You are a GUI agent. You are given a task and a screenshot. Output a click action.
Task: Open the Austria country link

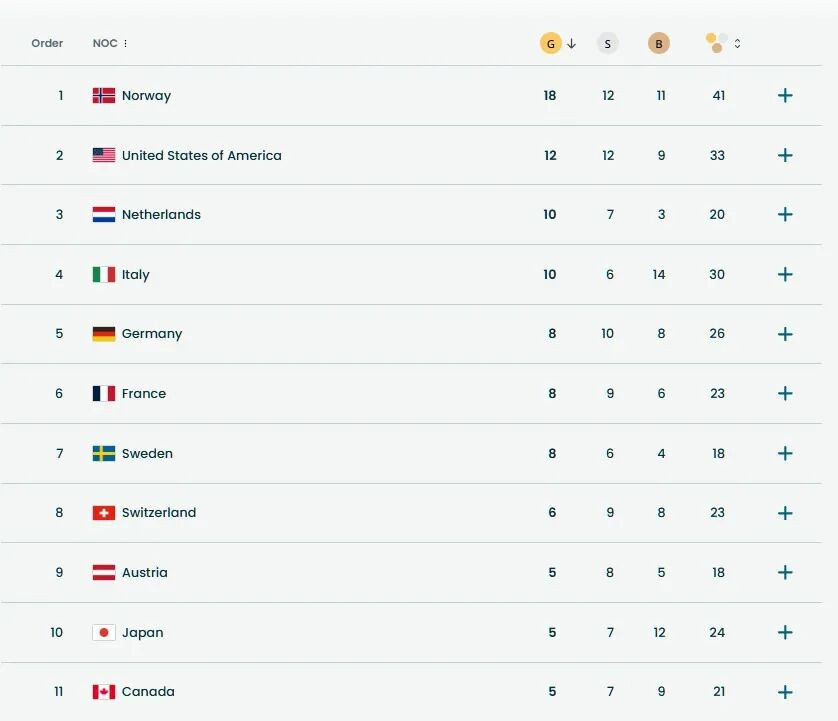tap(145, 573)
